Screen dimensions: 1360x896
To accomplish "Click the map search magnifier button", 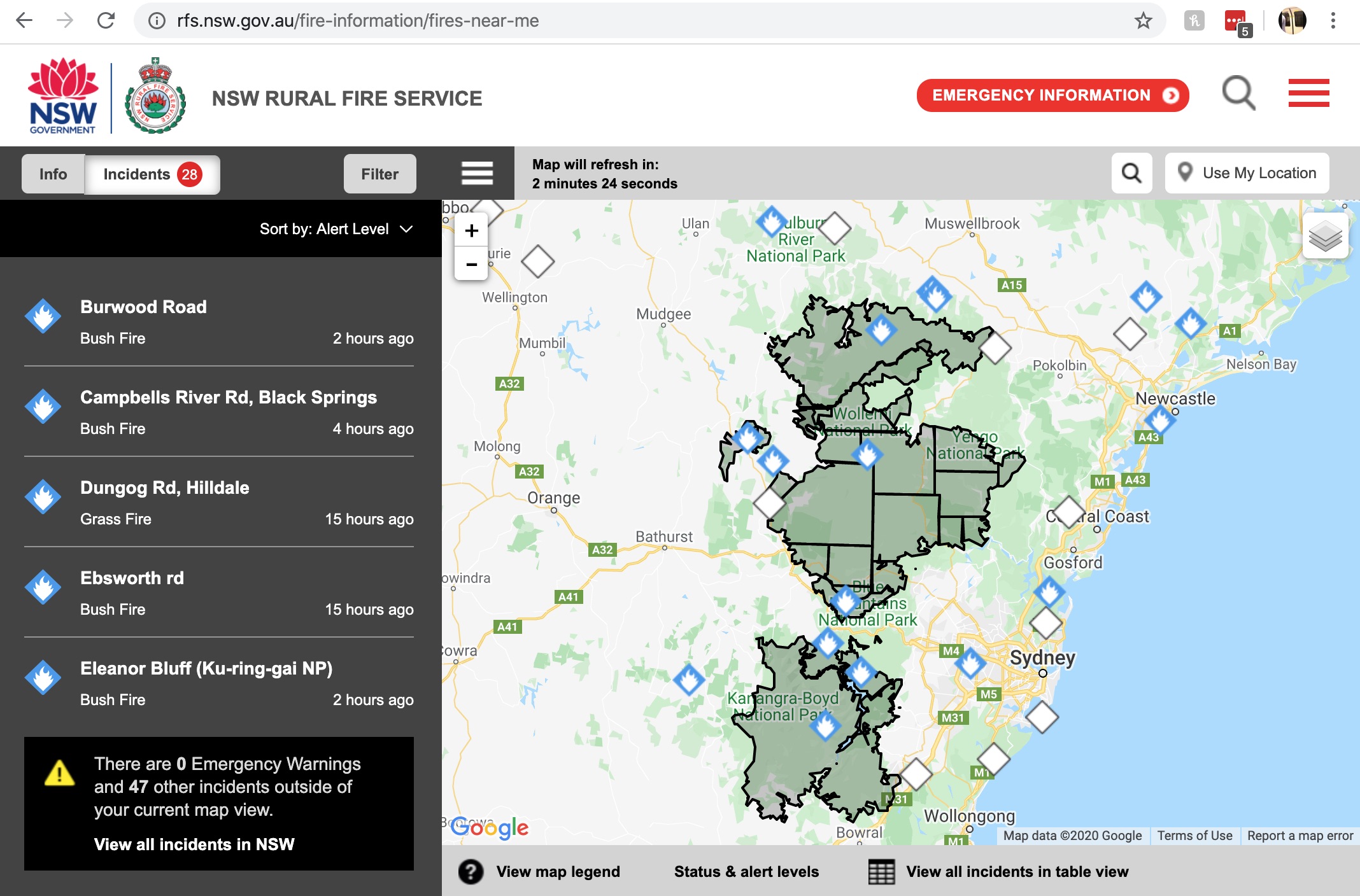I will point(1131,173).
